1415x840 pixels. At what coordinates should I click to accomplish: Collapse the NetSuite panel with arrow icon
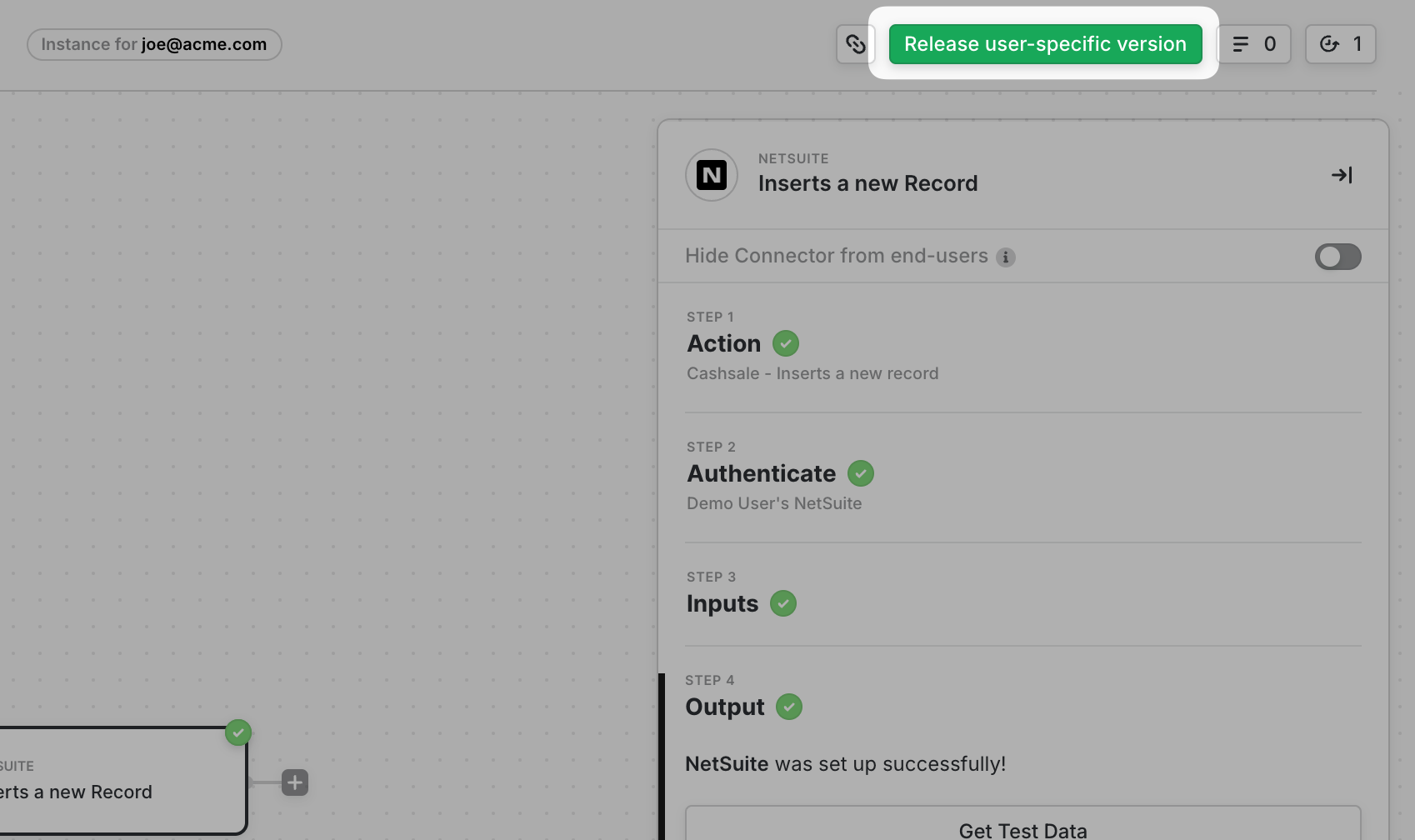click(x=1342, y=175)
